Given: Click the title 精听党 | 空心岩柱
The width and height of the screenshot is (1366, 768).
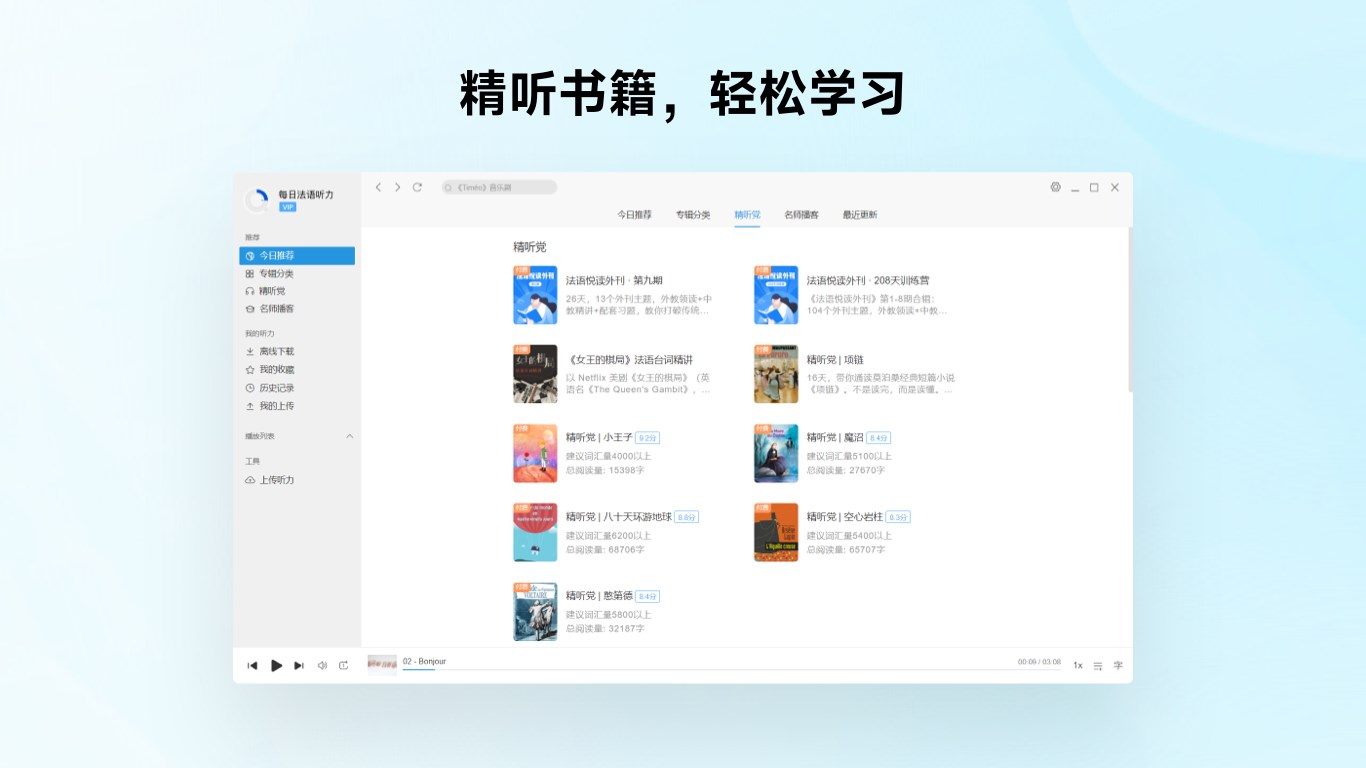Looking at the screenshot, I should 845,517.
